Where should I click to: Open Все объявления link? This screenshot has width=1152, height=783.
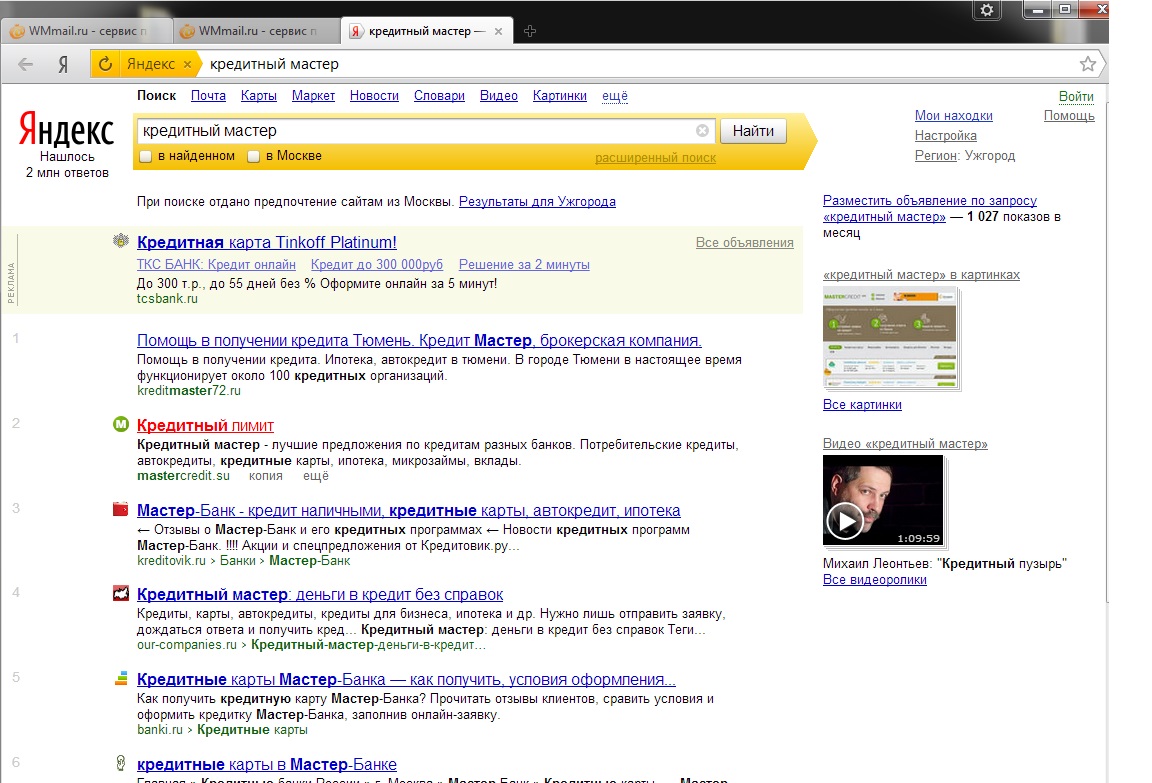[744, 242]
